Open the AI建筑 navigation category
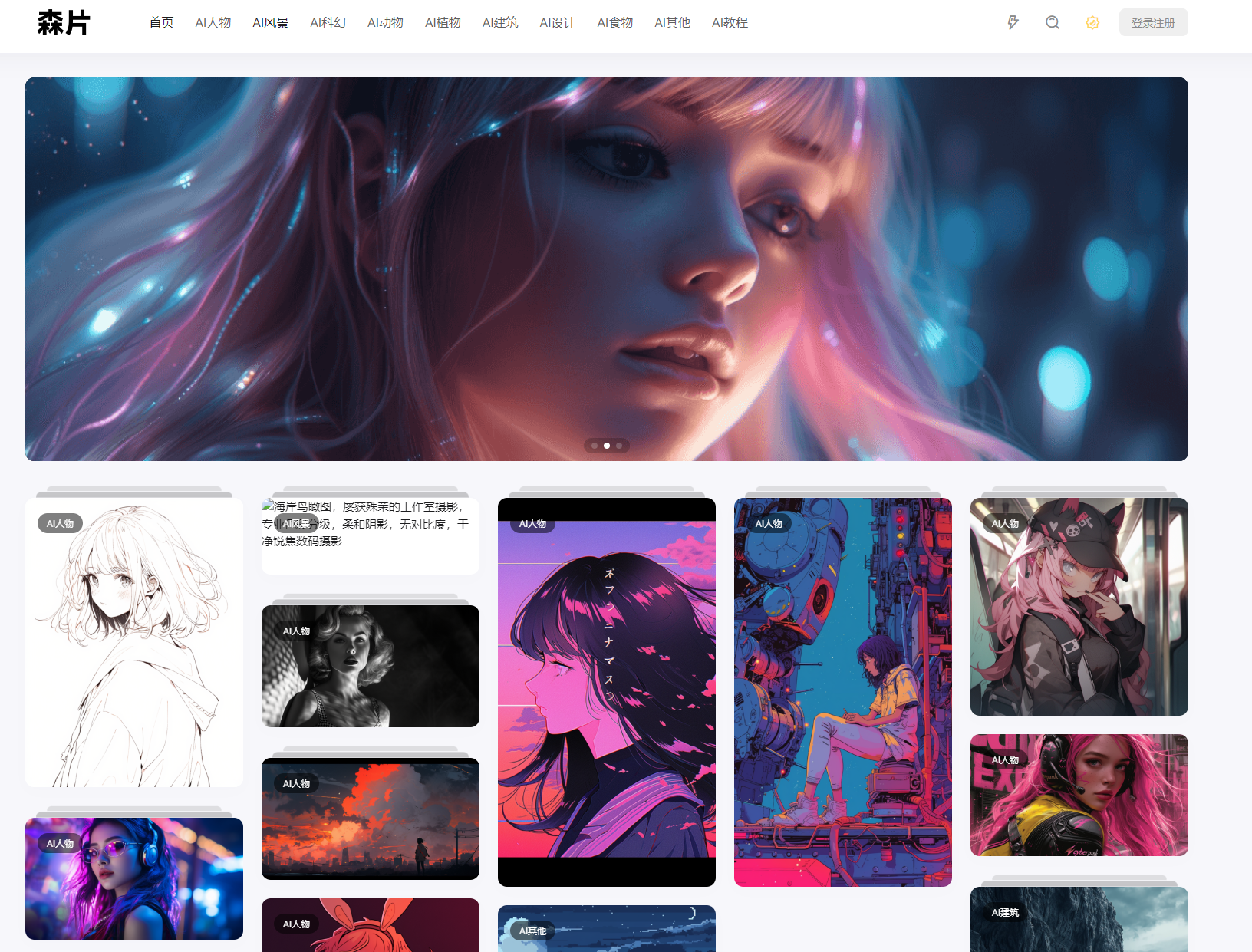The image size is (1252, 952). [x=500, y=23]
